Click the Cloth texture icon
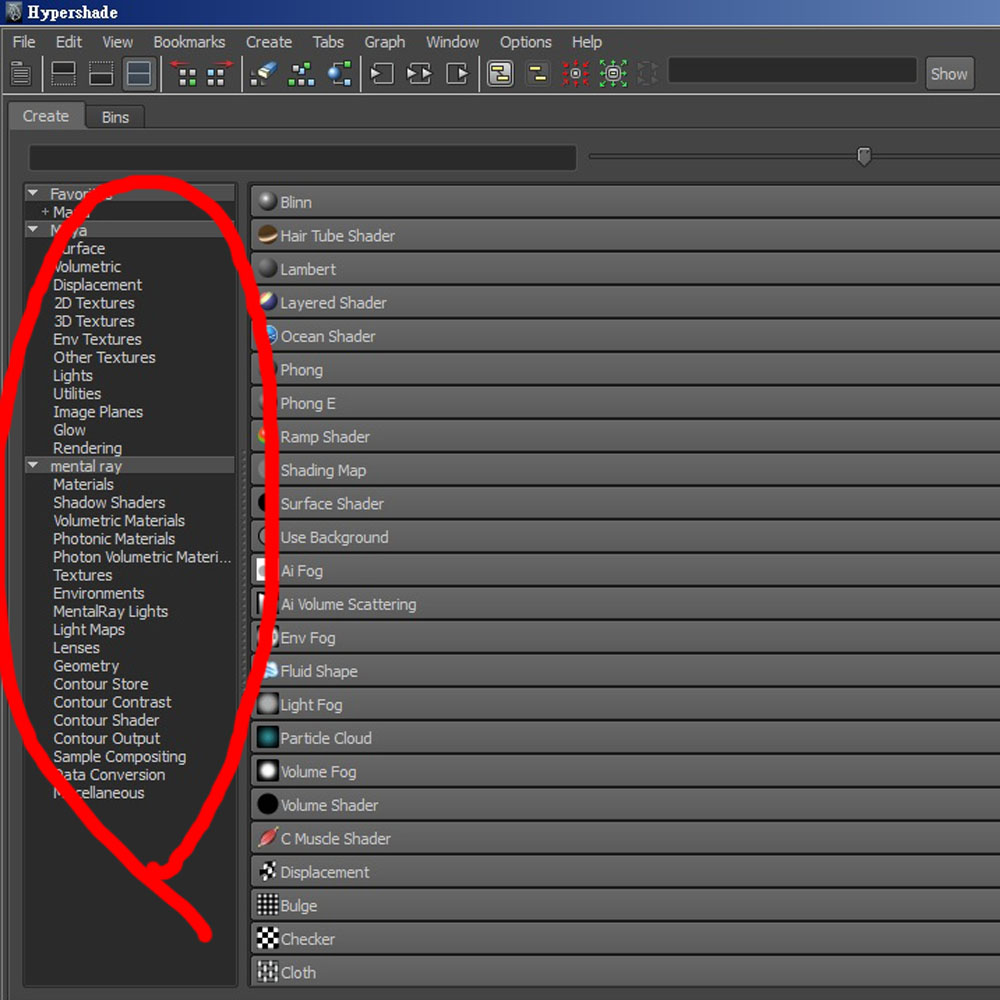 click(267, 971)
